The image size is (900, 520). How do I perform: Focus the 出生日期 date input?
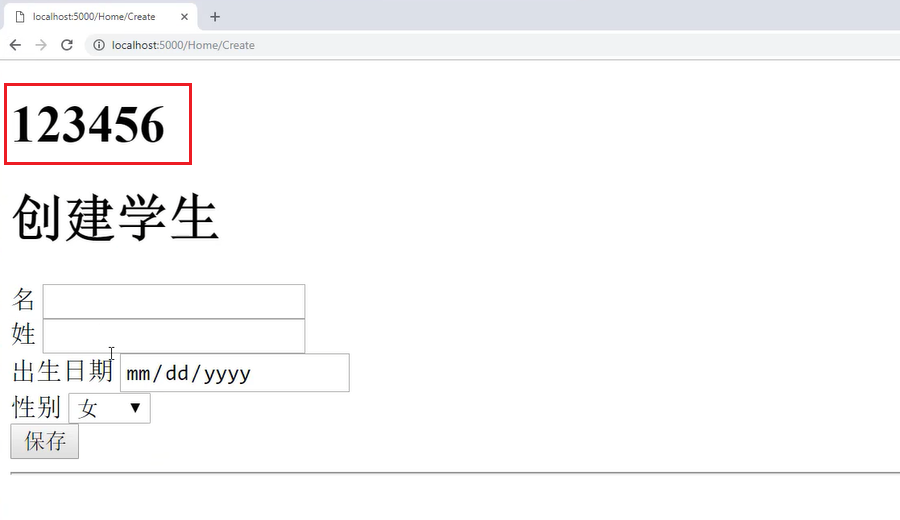[x=235, y=373]
